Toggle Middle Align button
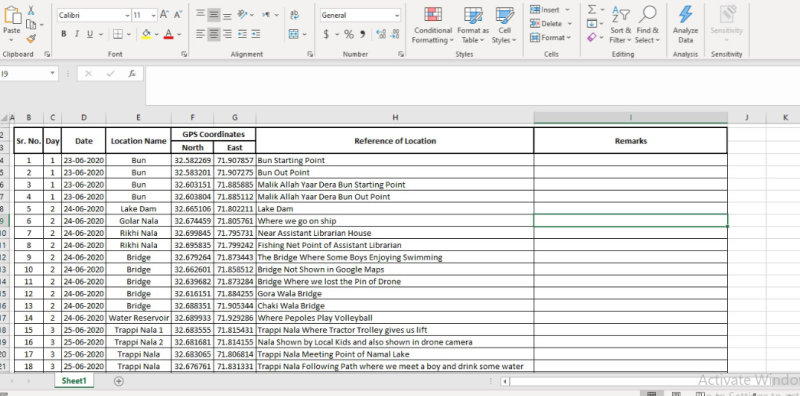Viewport: 800px width, 396px height. (214, 15)
